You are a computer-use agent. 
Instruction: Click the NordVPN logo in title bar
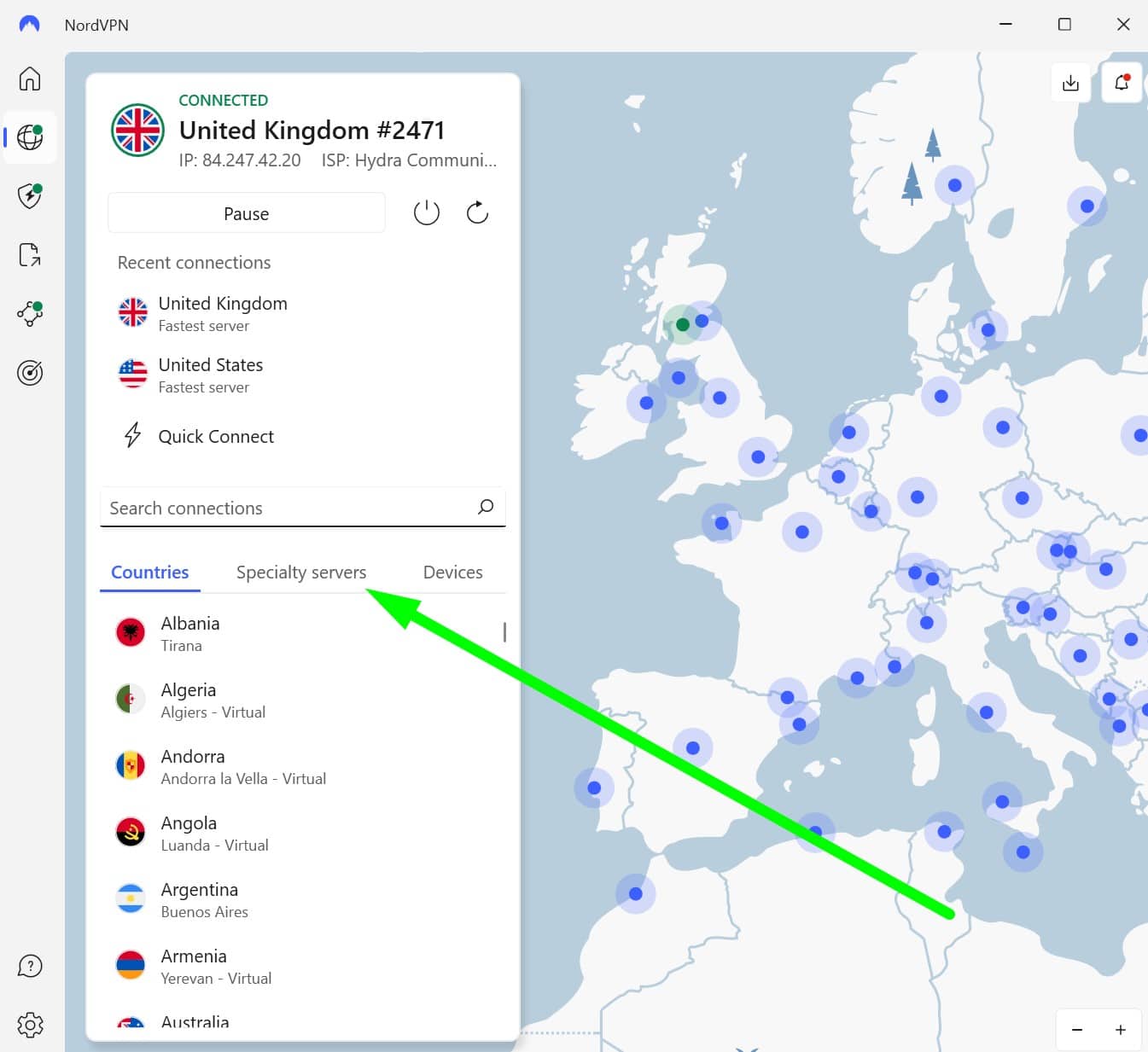point(29,25)
